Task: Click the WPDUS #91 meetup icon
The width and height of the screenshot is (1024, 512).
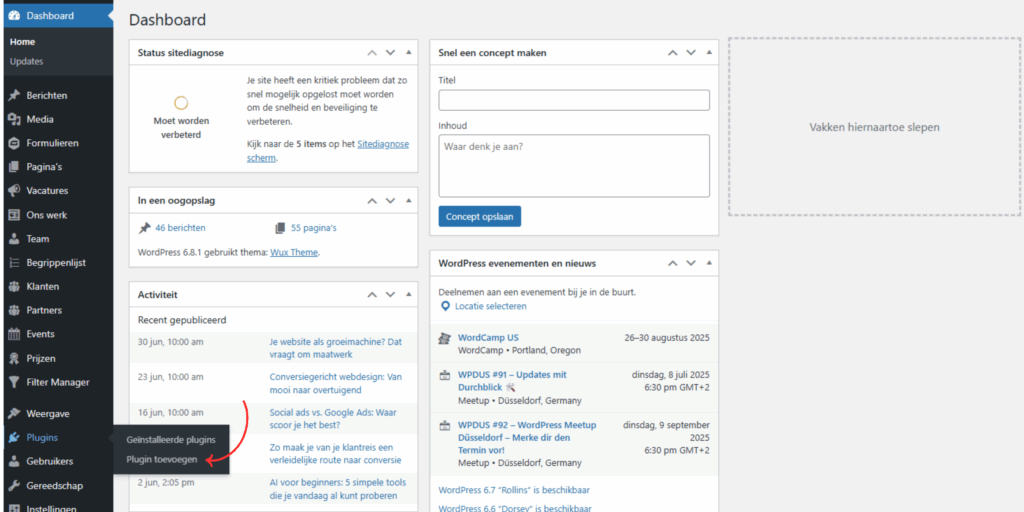Action: pyautogui.click(x=445, y=376)
